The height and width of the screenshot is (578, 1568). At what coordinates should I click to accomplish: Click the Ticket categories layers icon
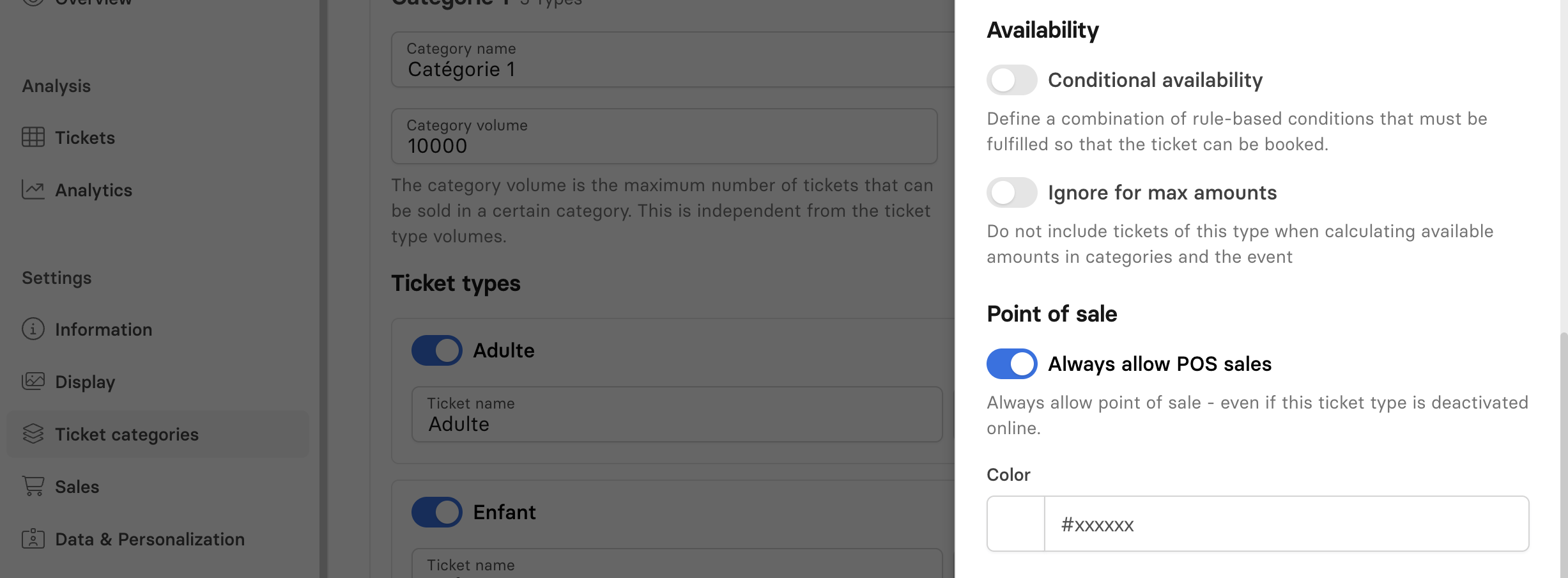33,434
